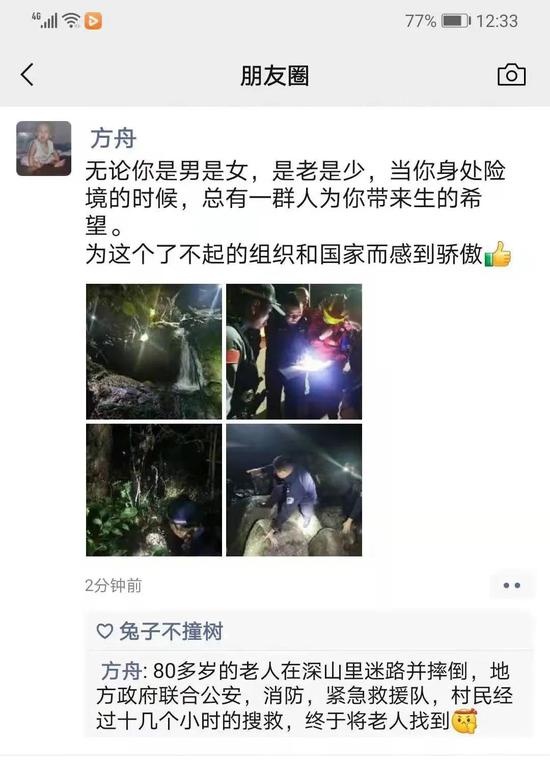Tap the thumbs-up emoji in post
Image resolution: width=550 pixels, height=768 pixels.
(498, 254)
